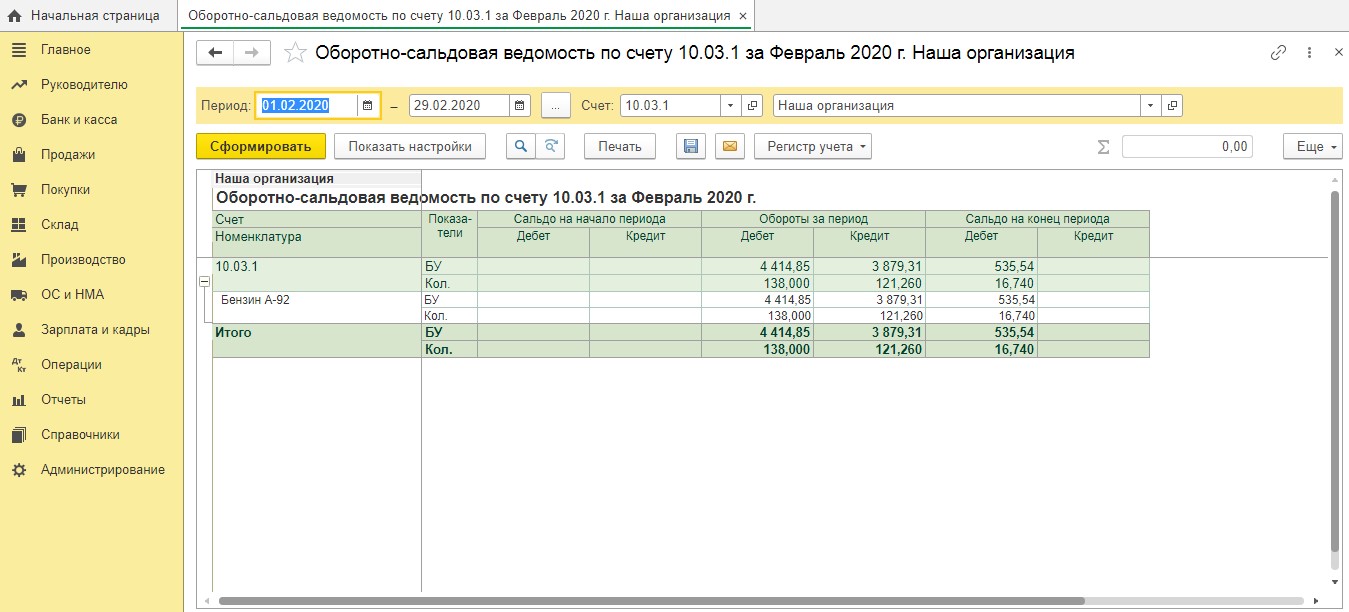Open calendar for start date

(368, 105)
